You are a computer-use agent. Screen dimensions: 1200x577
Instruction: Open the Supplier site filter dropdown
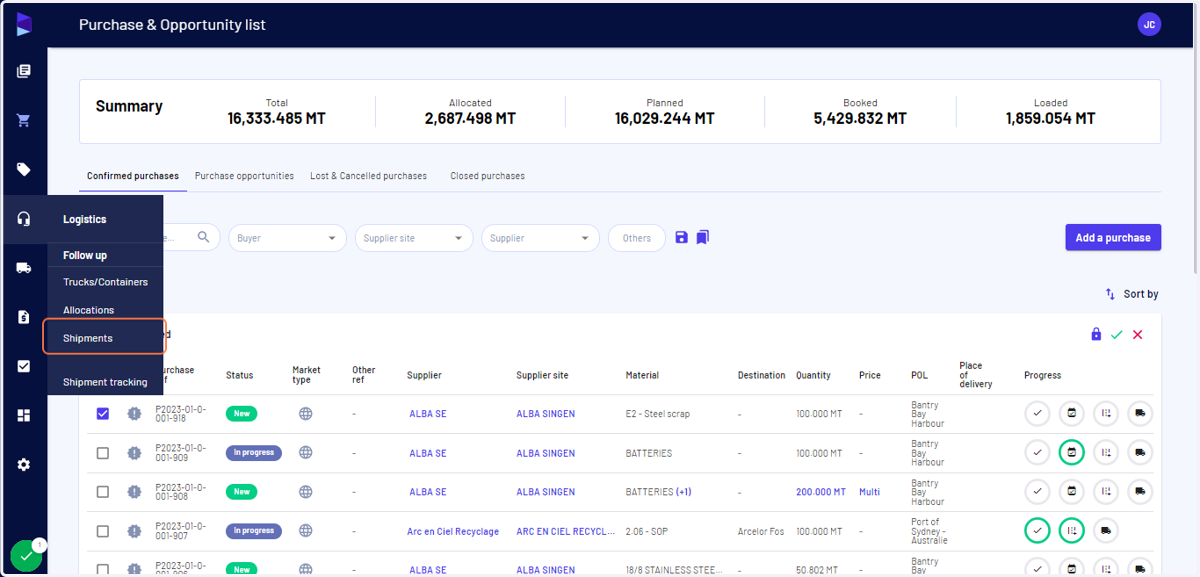click(414, 238)
